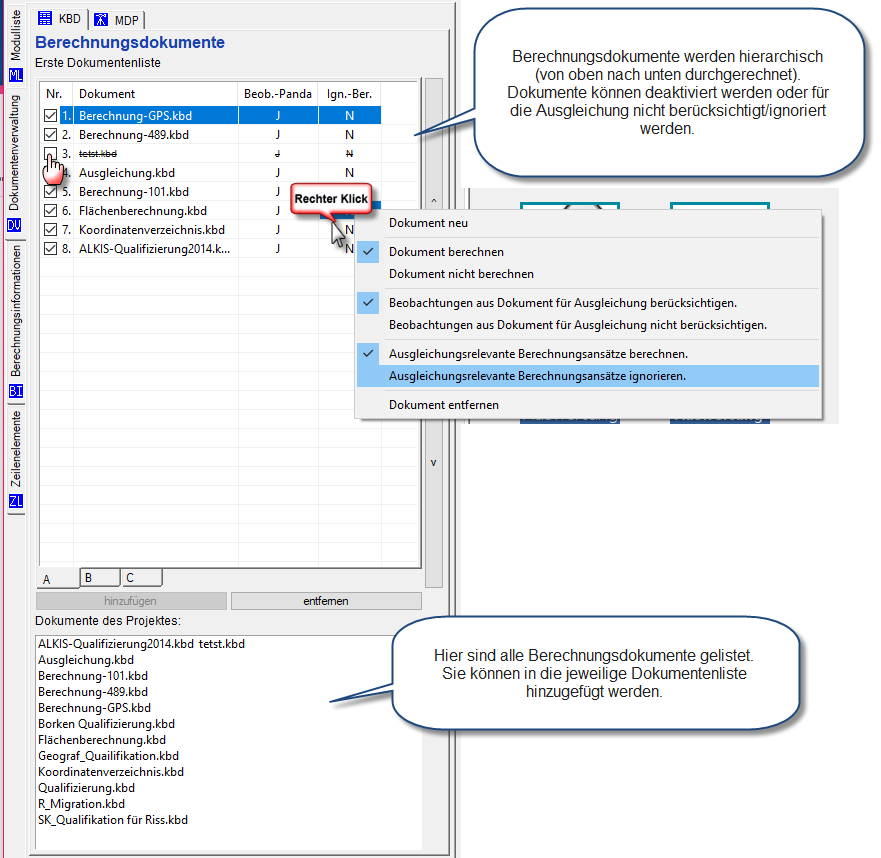881x858 pixels.
Task: Open the Berechnungsinformationen BI sidebar icon
Action: pos(15,391)
